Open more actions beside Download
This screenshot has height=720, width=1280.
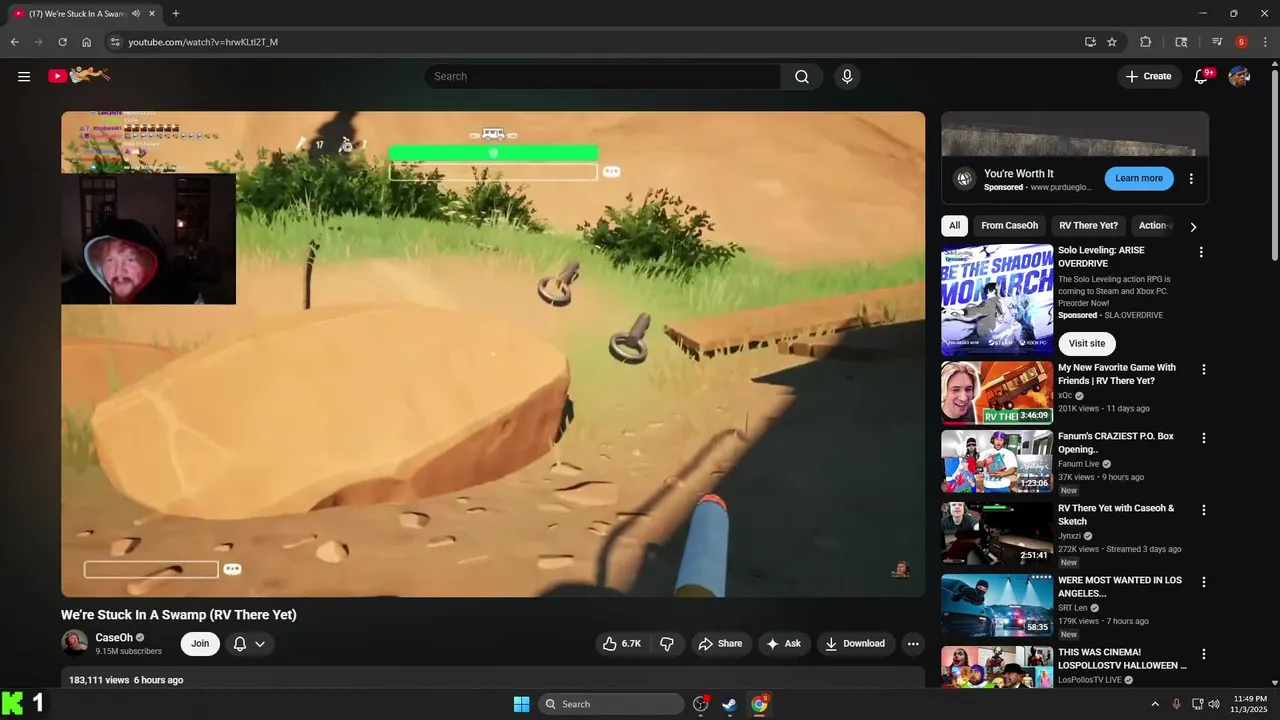(x=913, y=644)
